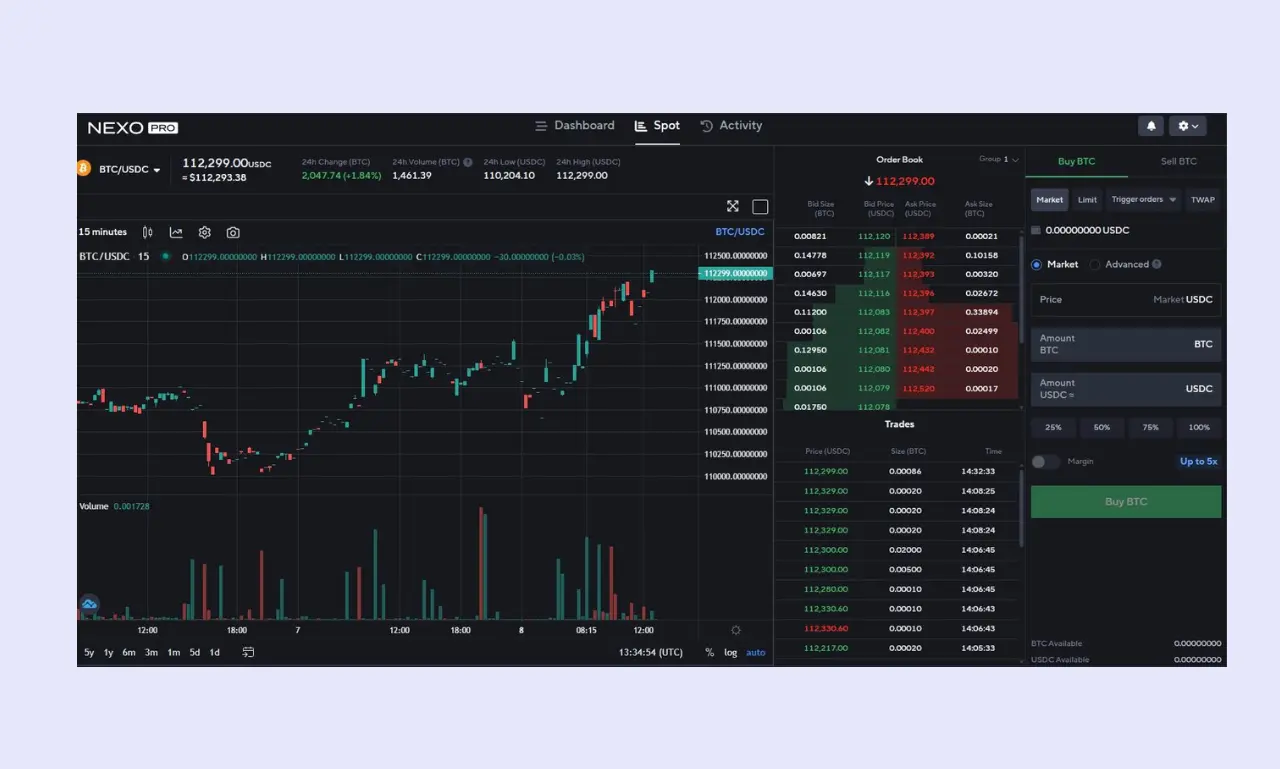This screenshot has width=1280, height=769.
Task: Toggle log scale on chart
Action: point(731,652)
